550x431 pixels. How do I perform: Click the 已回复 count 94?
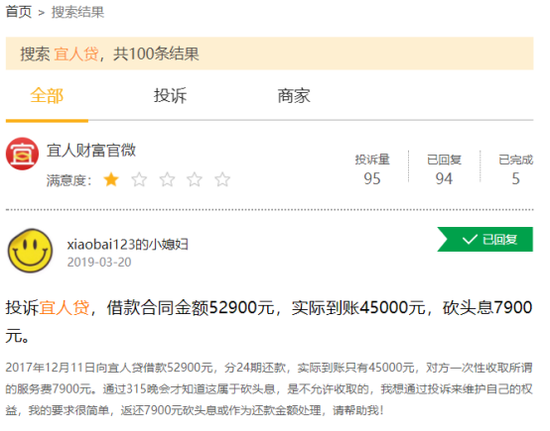pos(444,179)
